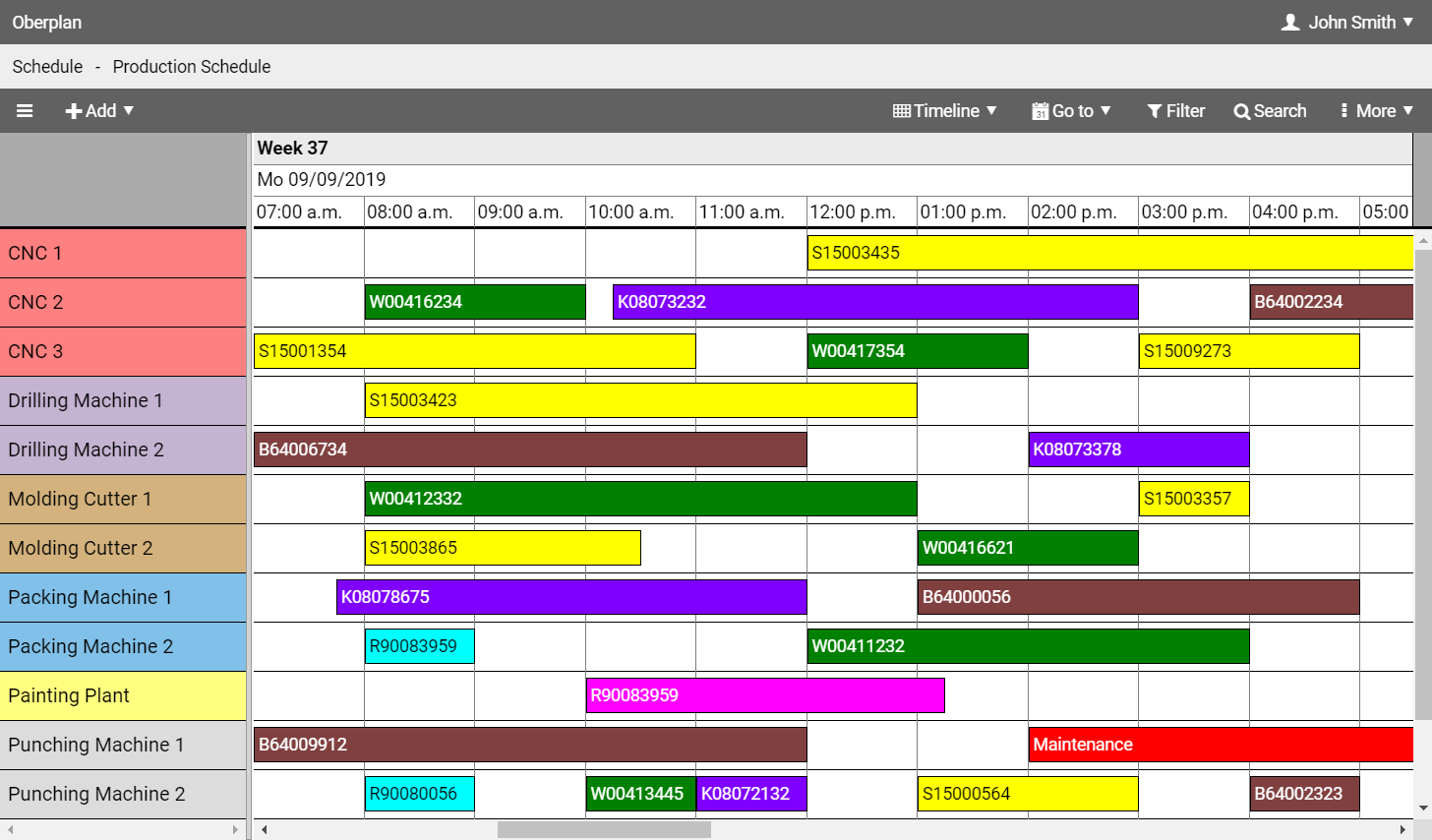This screenshot has height=840, width=1432.
Task: Select Packing Machine 2 resource
Action: [x=123, y=647]
